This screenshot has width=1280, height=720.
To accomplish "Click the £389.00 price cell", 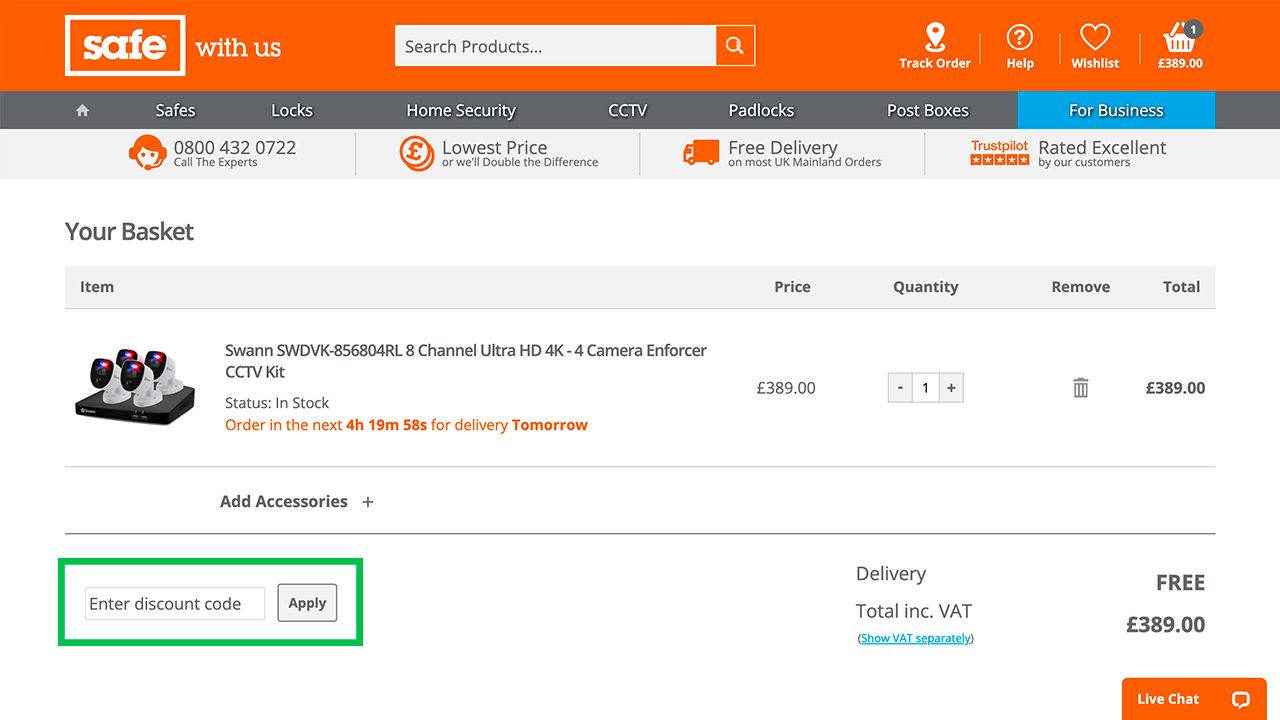I will 786,388.
